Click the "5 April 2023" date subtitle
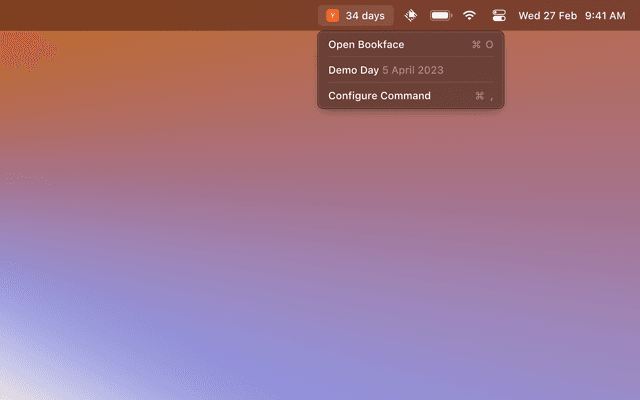This screenshot has height=400, width=640. 413,70
